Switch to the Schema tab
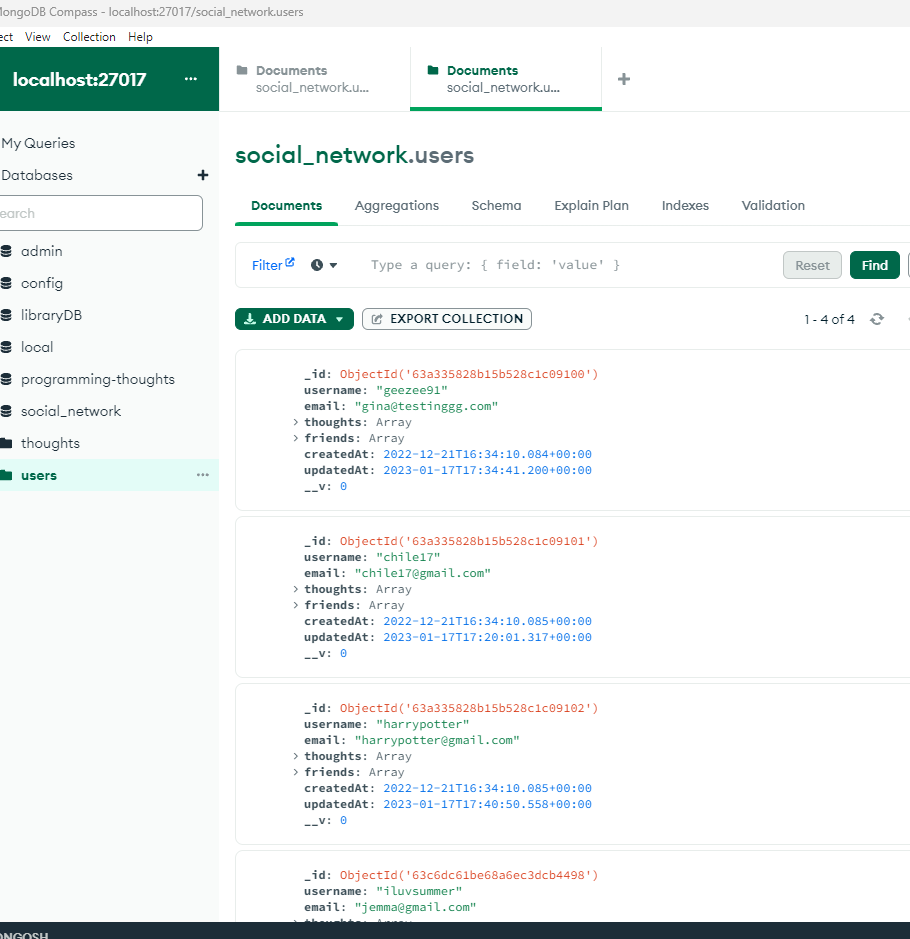This screenshot has width=910, height=939. click(x=496, y=205)
